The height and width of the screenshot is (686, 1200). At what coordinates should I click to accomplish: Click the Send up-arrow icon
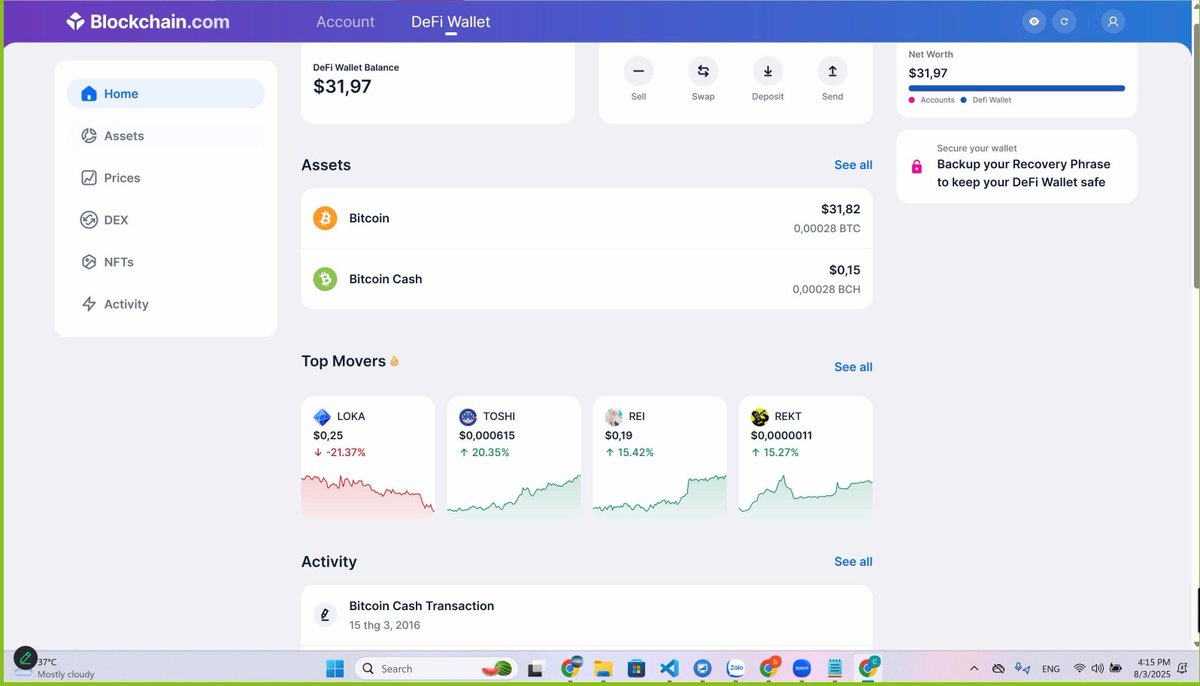pos(832,71)
